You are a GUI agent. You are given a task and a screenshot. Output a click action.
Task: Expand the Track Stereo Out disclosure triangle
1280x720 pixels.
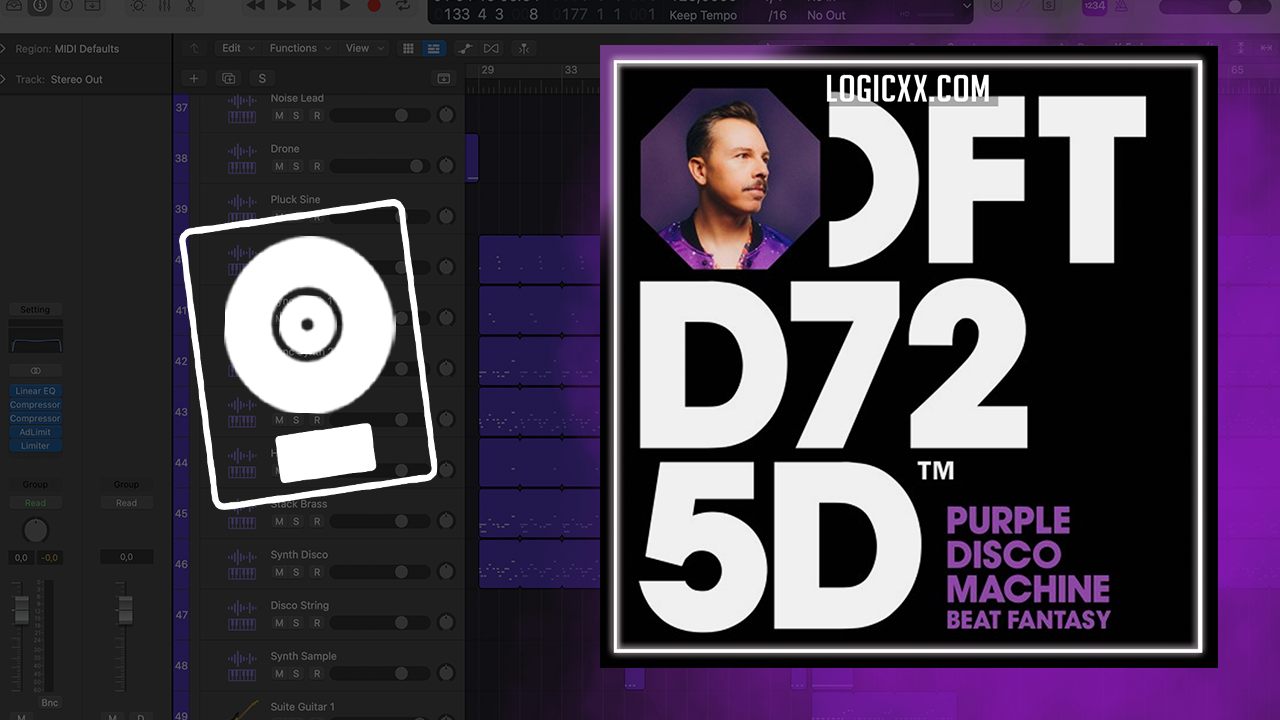(4, 79)
